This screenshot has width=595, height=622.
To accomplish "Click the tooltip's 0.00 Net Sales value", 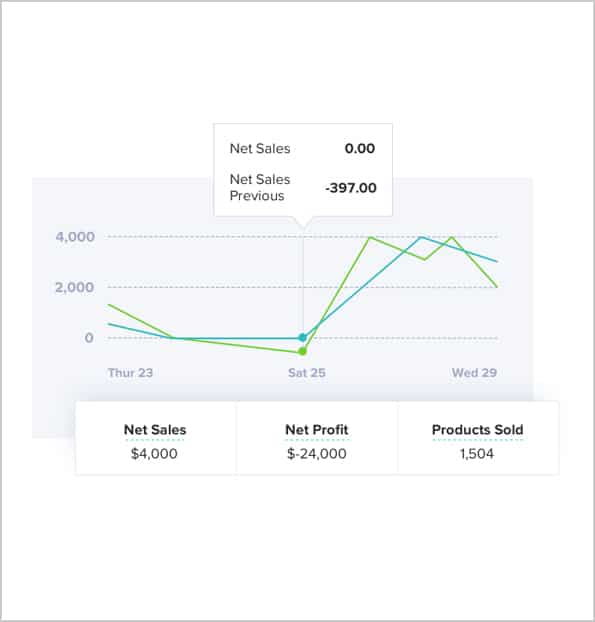I will coord(360,148).
